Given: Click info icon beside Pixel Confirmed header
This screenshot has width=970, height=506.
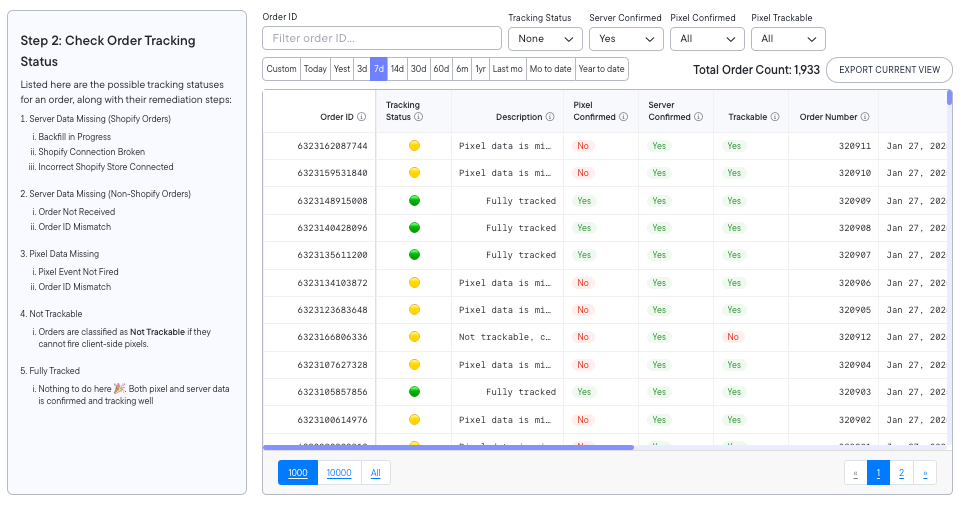Looking at the screenshot, I should pyautogui.click(x=624, y=117).
